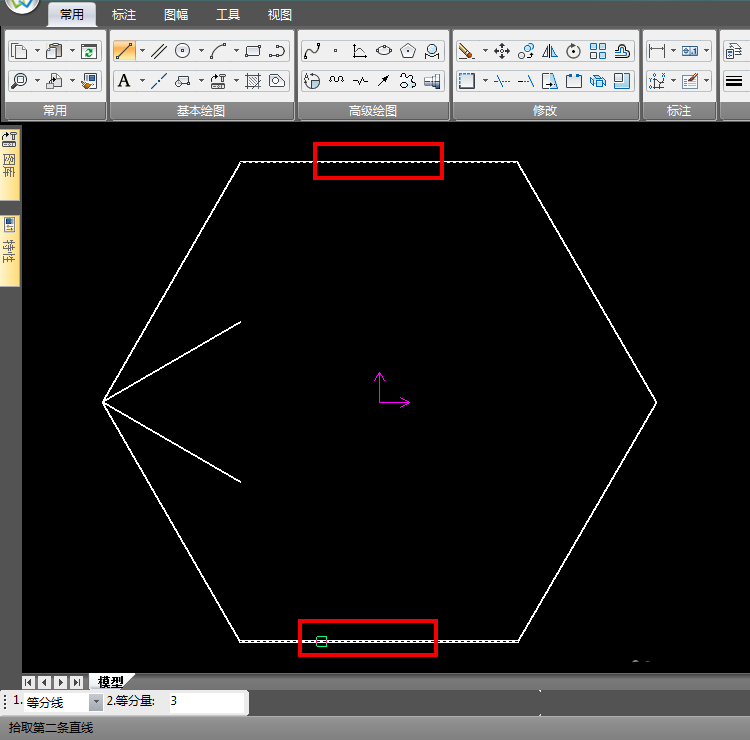Pick the Polygon tool in 高级绘图

tap(408, 51)
